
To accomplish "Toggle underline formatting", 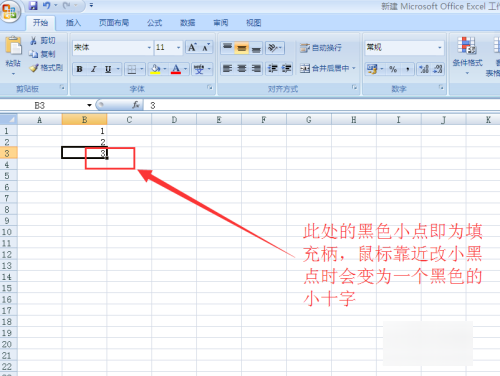I will pyautogui.click(x=108, y=69).
